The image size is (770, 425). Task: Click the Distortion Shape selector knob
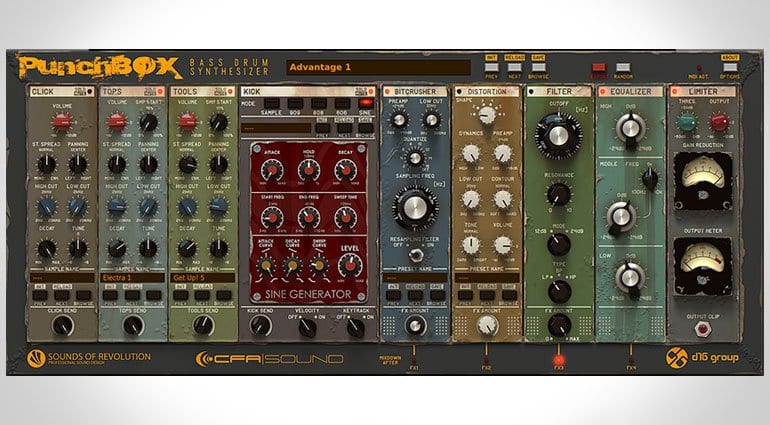click(x=487, y=115)
